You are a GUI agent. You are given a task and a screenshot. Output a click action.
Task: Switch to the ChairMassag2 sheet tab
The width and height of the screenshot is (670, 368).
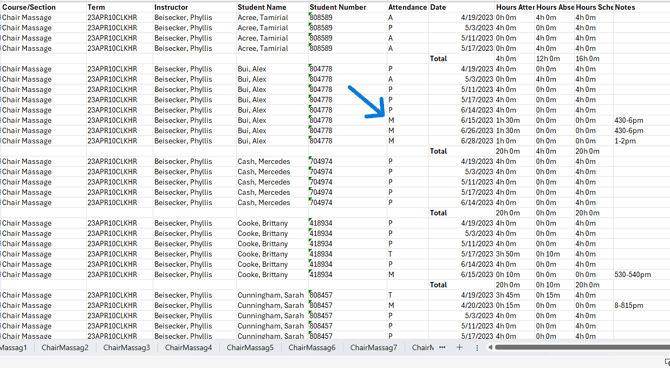coord(65,347)
